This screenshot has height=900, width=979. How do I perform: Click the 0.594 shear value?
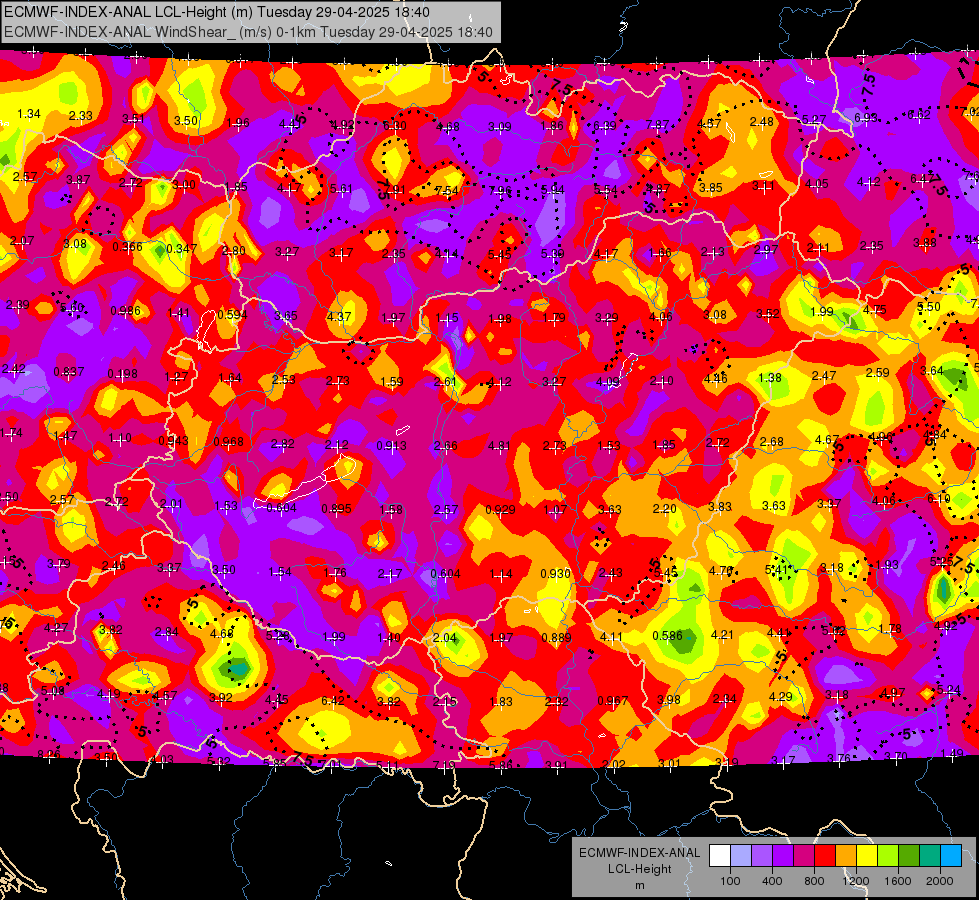[x=232, y=314]
